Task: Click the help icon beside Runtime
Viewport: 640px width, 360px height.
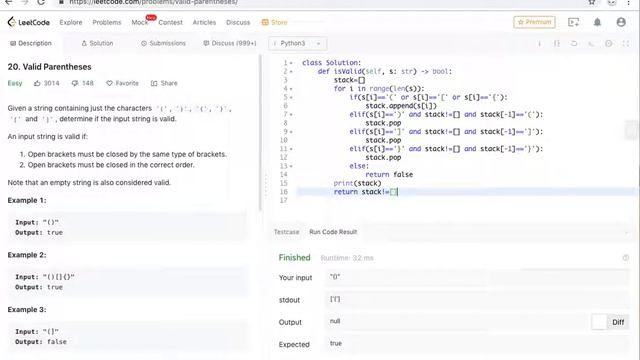Action: point(625,258)
